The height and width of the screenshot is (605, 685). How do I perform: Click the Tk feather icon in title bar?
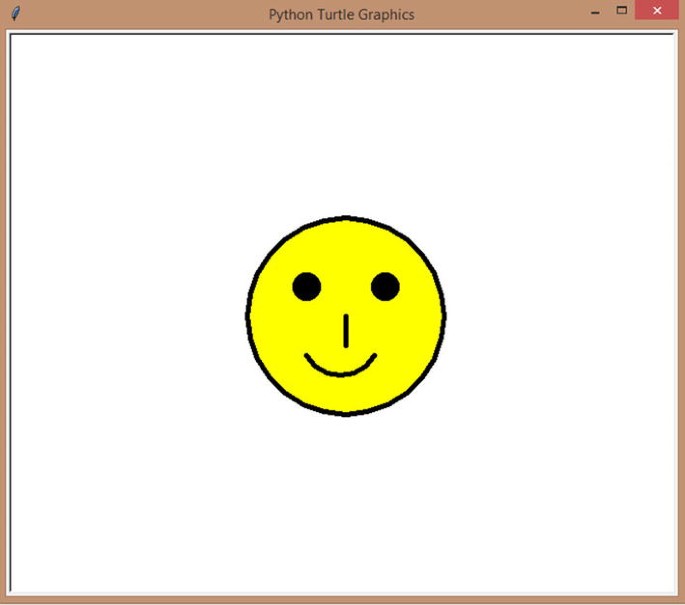(x=15, y=14)
